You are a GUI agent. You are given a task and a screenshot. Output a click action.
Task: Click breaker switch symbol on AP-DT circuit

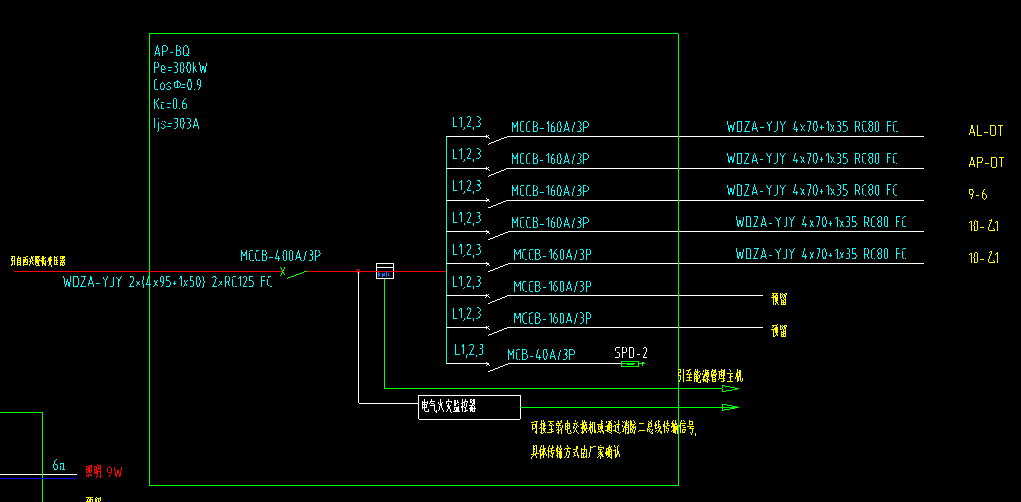pyautogui.click(x=497, y=171)
